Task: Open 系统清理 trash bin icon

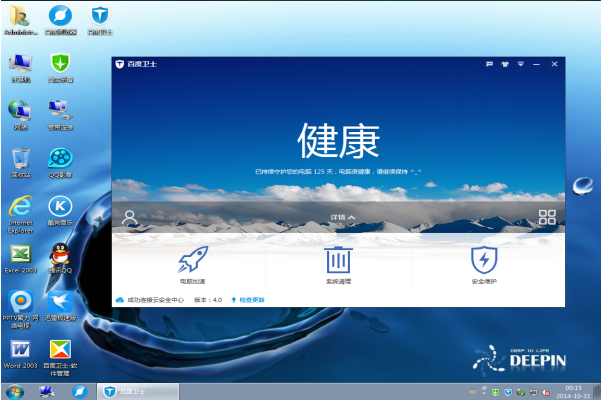Action: coord(338,260)
